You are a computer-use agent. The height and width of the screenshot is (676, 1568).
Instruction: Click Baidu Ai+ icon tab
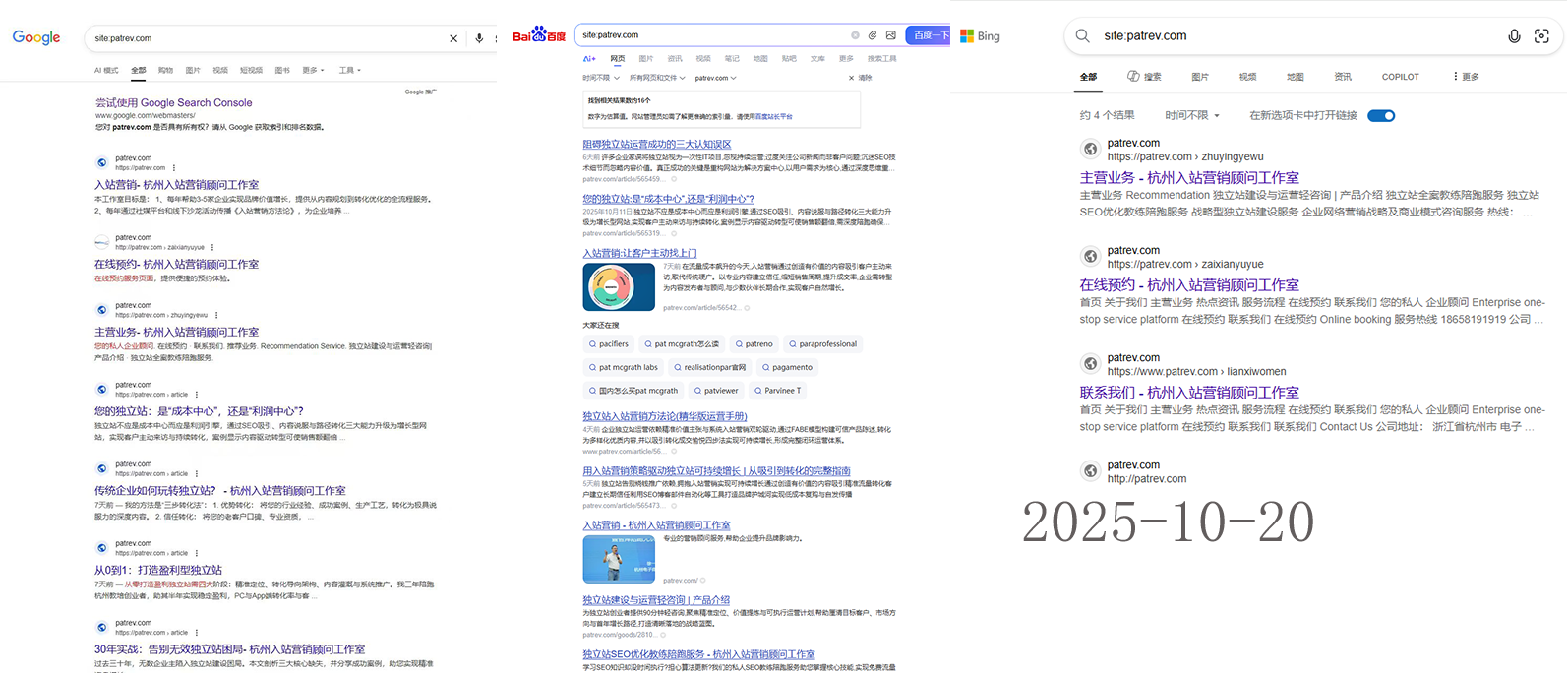point(589,59)
